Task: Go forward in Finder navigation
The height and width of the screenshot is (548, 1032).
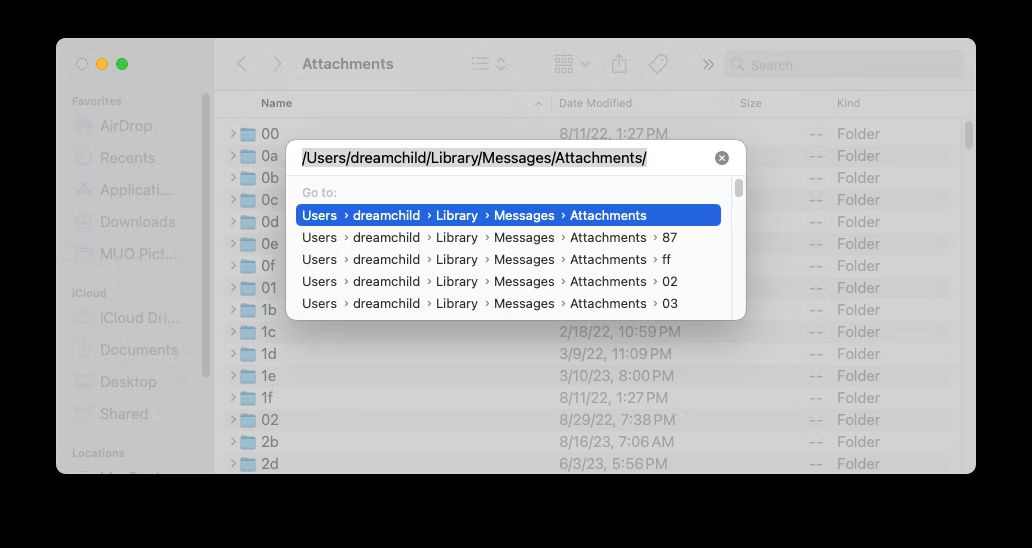Action: (277, 64)
